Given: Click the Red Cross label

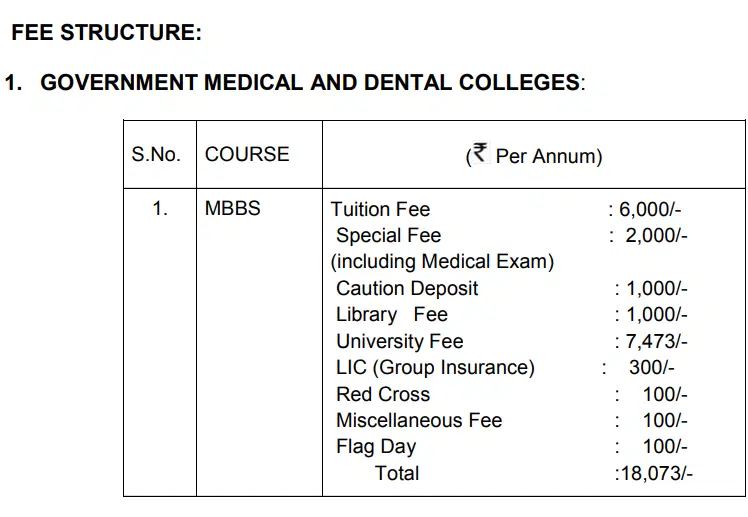Looking at the screenshot, I should (x=383, y=394).
